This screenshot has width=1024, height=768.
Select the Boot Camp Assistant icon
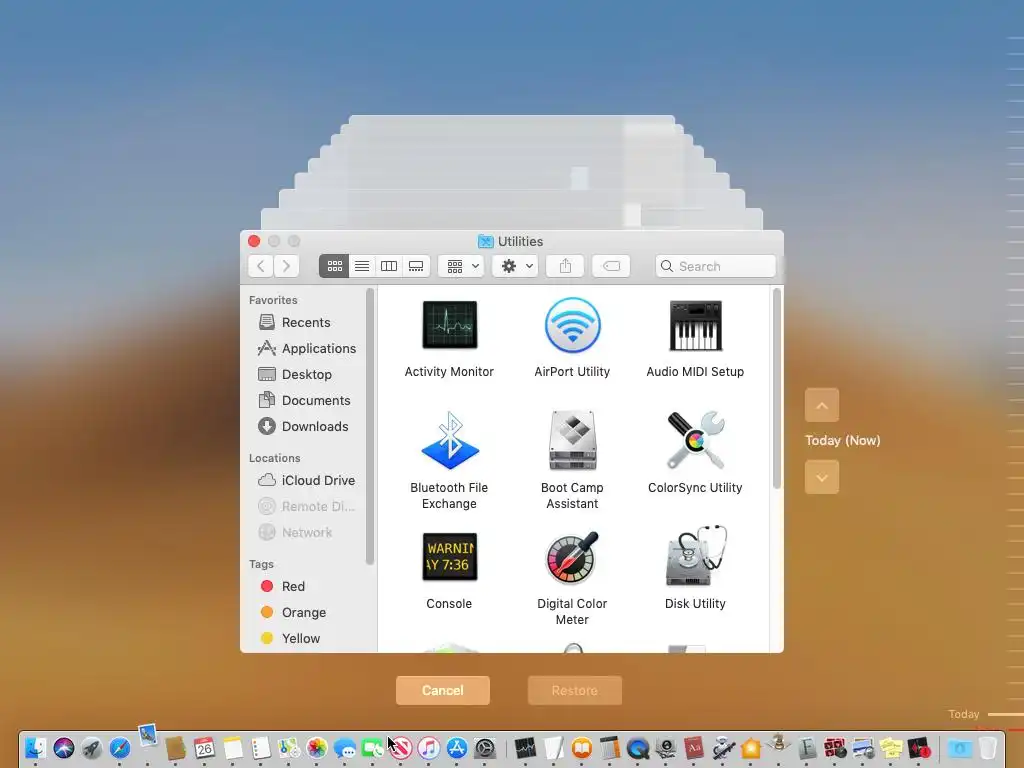(x=573, y=440)
